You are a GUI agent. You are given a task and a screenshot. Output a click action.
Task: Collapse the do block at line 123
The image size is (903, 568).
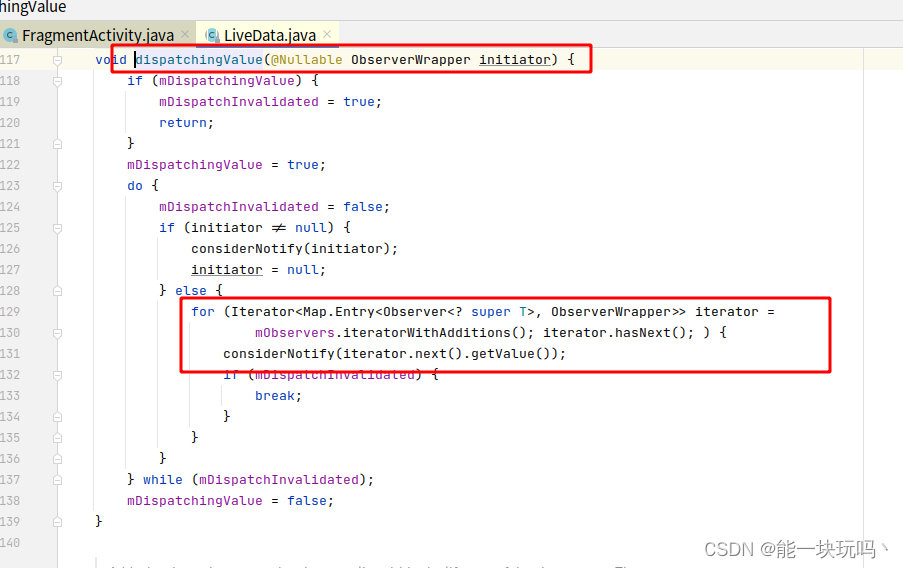(57, 186)
